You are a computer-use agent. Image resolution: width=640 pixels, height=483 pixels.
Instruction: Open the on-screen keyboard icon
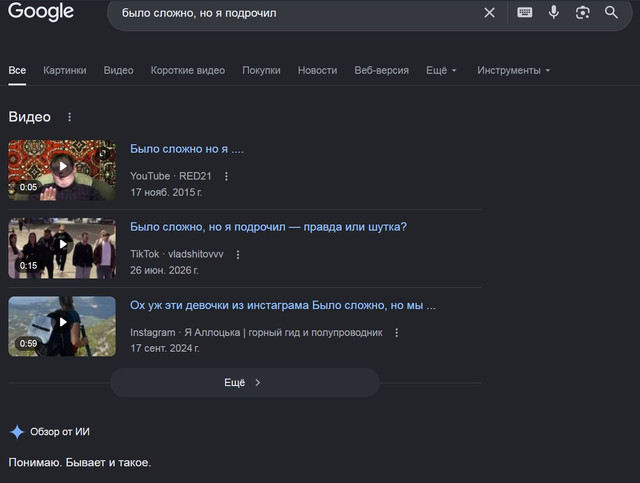[524, 13]
